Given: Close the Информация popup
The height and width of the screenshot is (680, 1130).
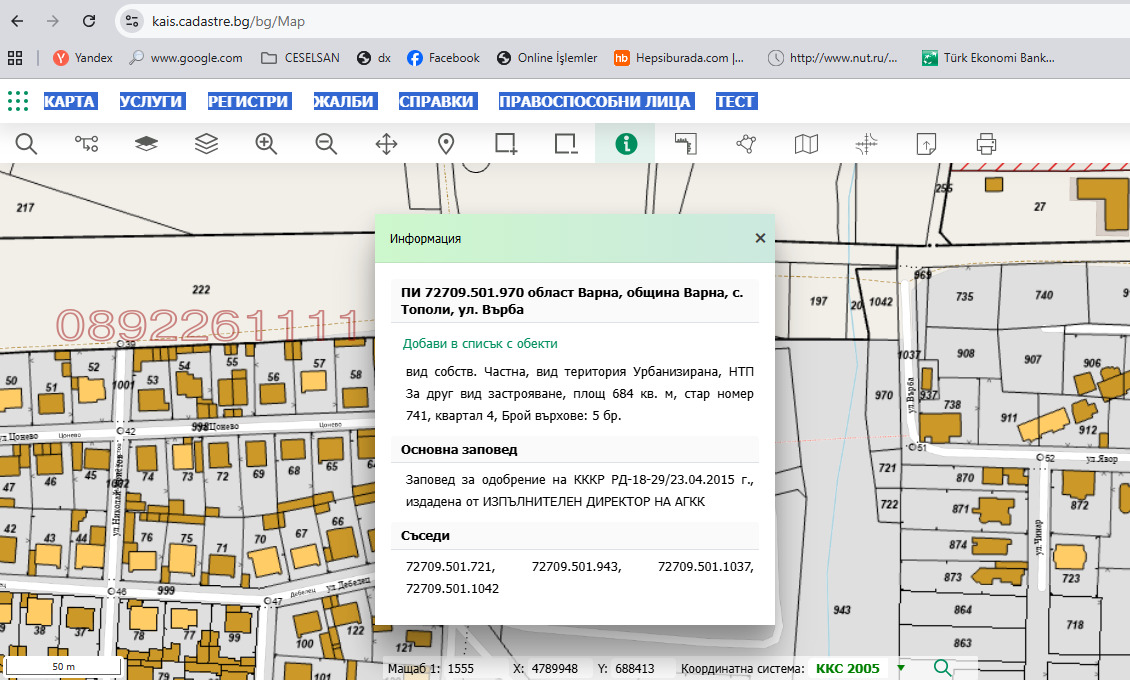Looking at the screenshot, I should [x=760, y=238].
